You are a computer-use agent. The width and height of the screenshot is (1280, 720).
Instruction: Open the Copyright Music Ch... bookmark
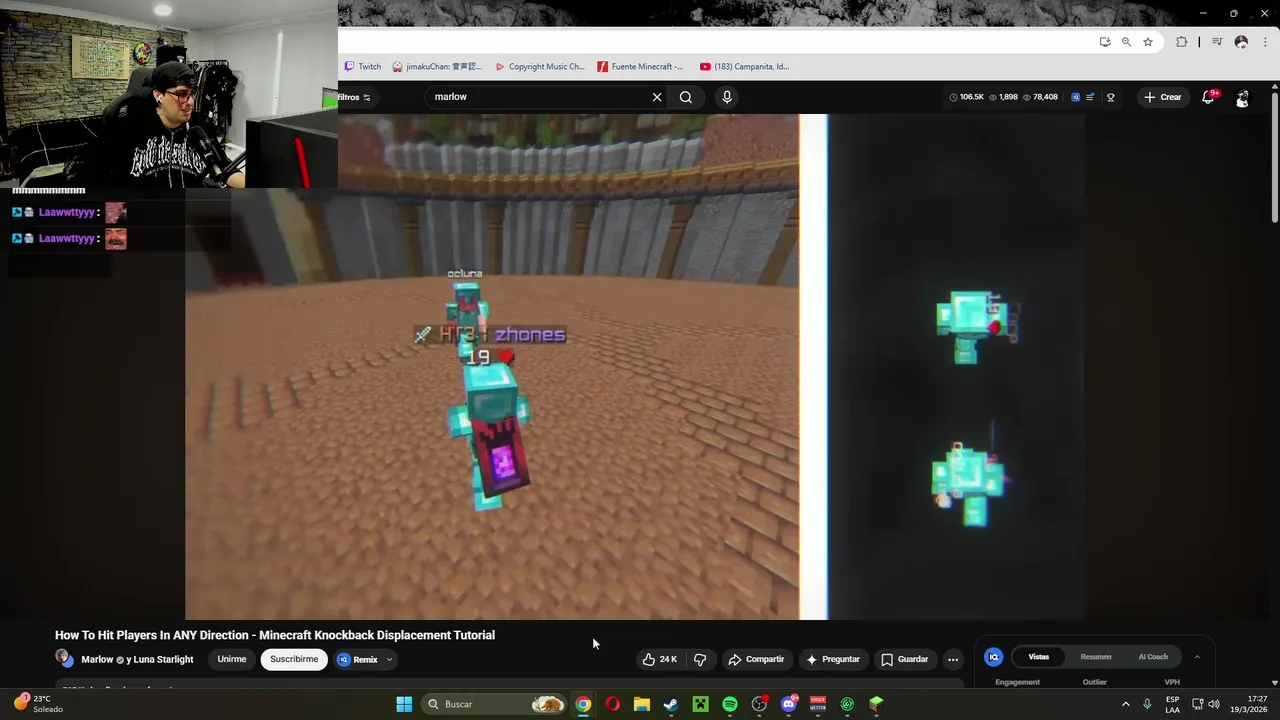click(540, 67)
